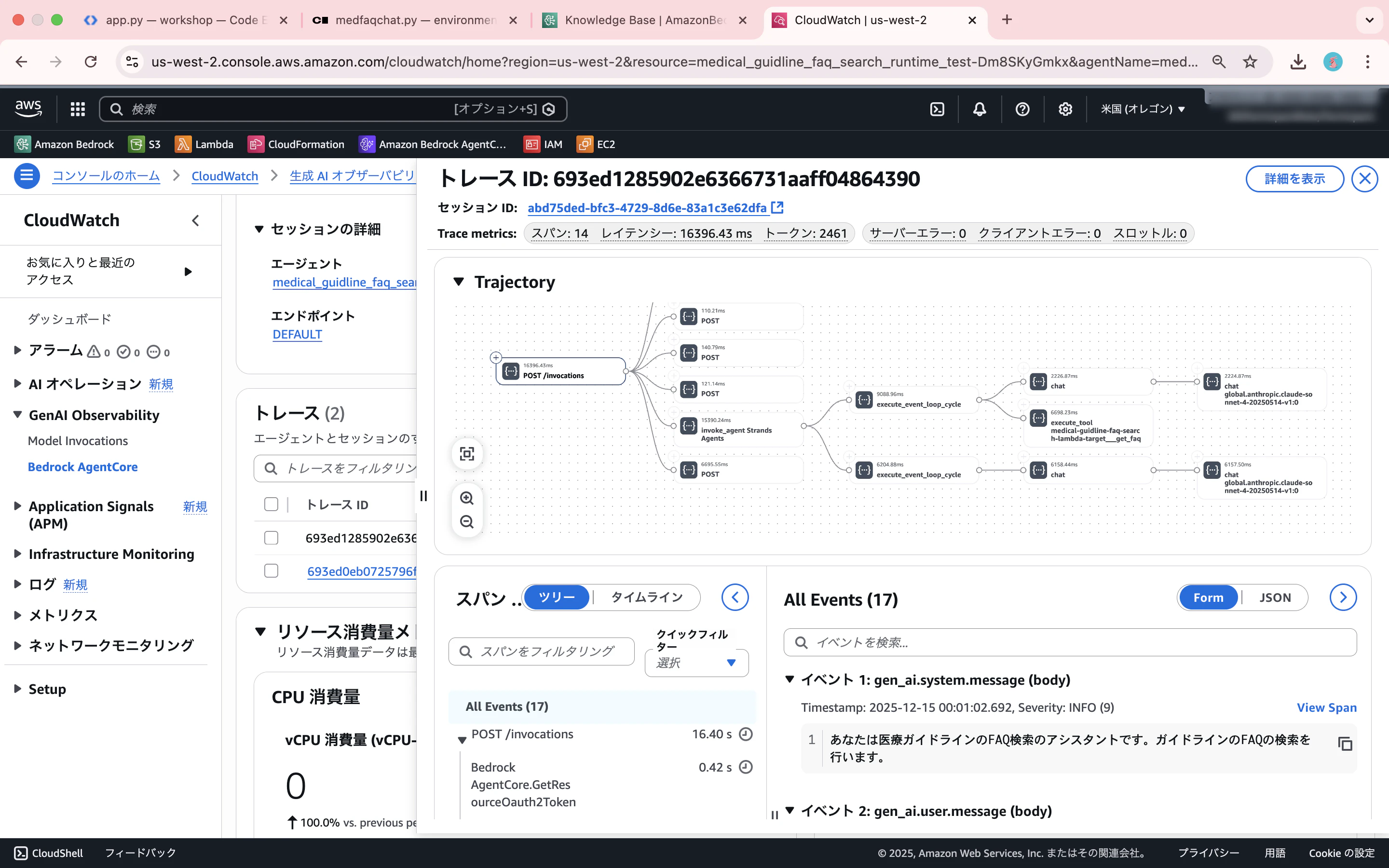Image resolution: width=1389 pixels, height=868 pixels.
Task: Fit the Trajectory graph to view
Action: (x=467, y=454)
